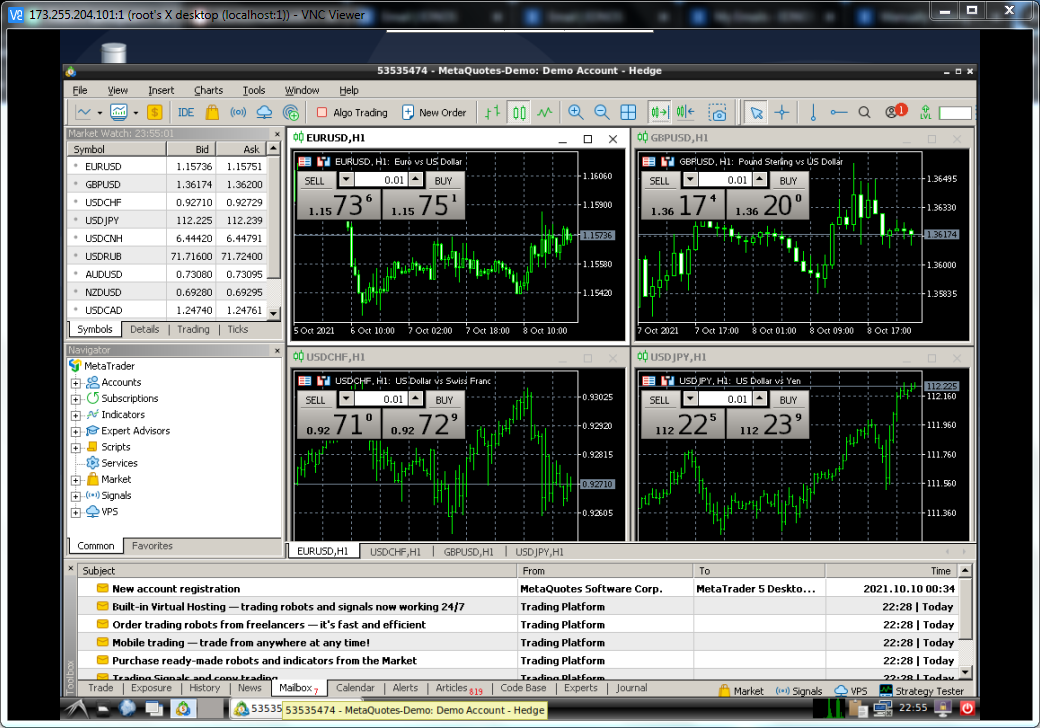Open the Tools menu

pos(253,90)
